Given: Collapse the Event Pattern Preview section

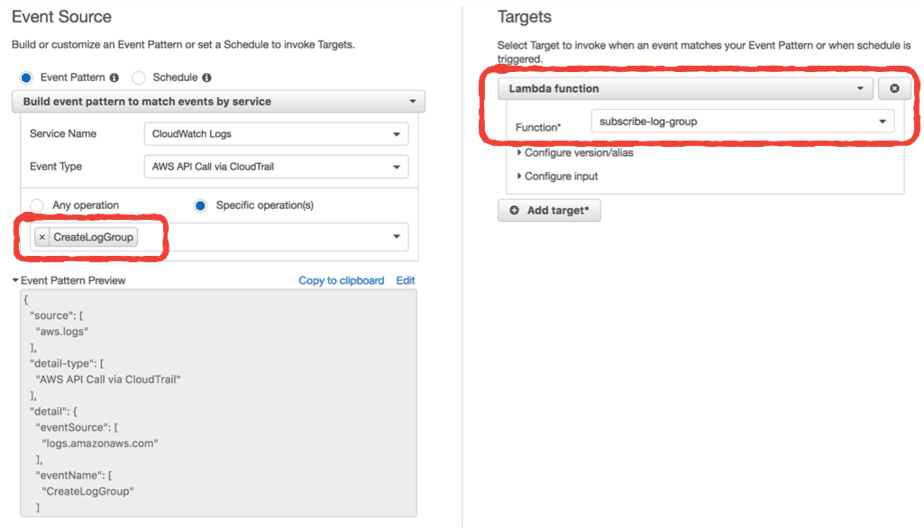Looking at the screenshot, I should (16, 281).
